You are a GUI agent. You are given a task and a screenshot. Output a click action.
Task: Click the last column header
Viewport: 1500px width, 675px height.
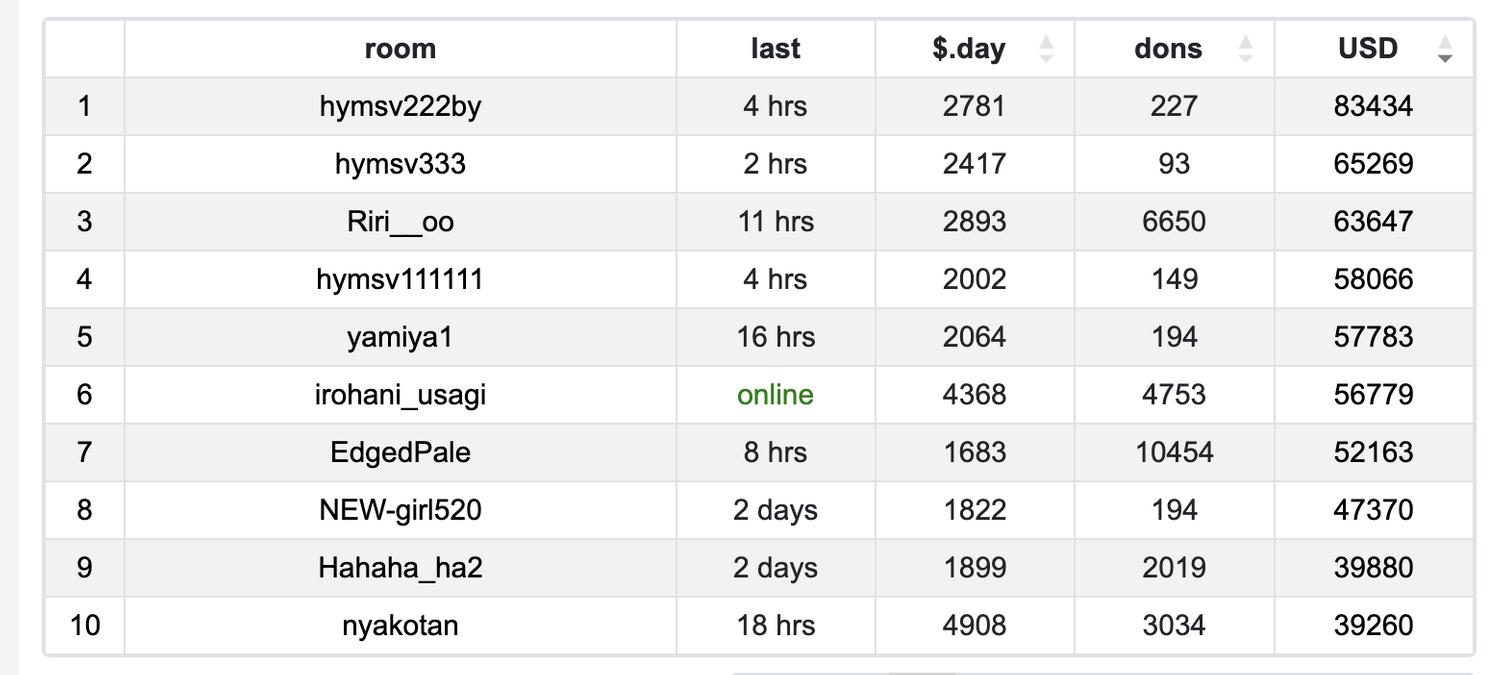tap(775, 49)
